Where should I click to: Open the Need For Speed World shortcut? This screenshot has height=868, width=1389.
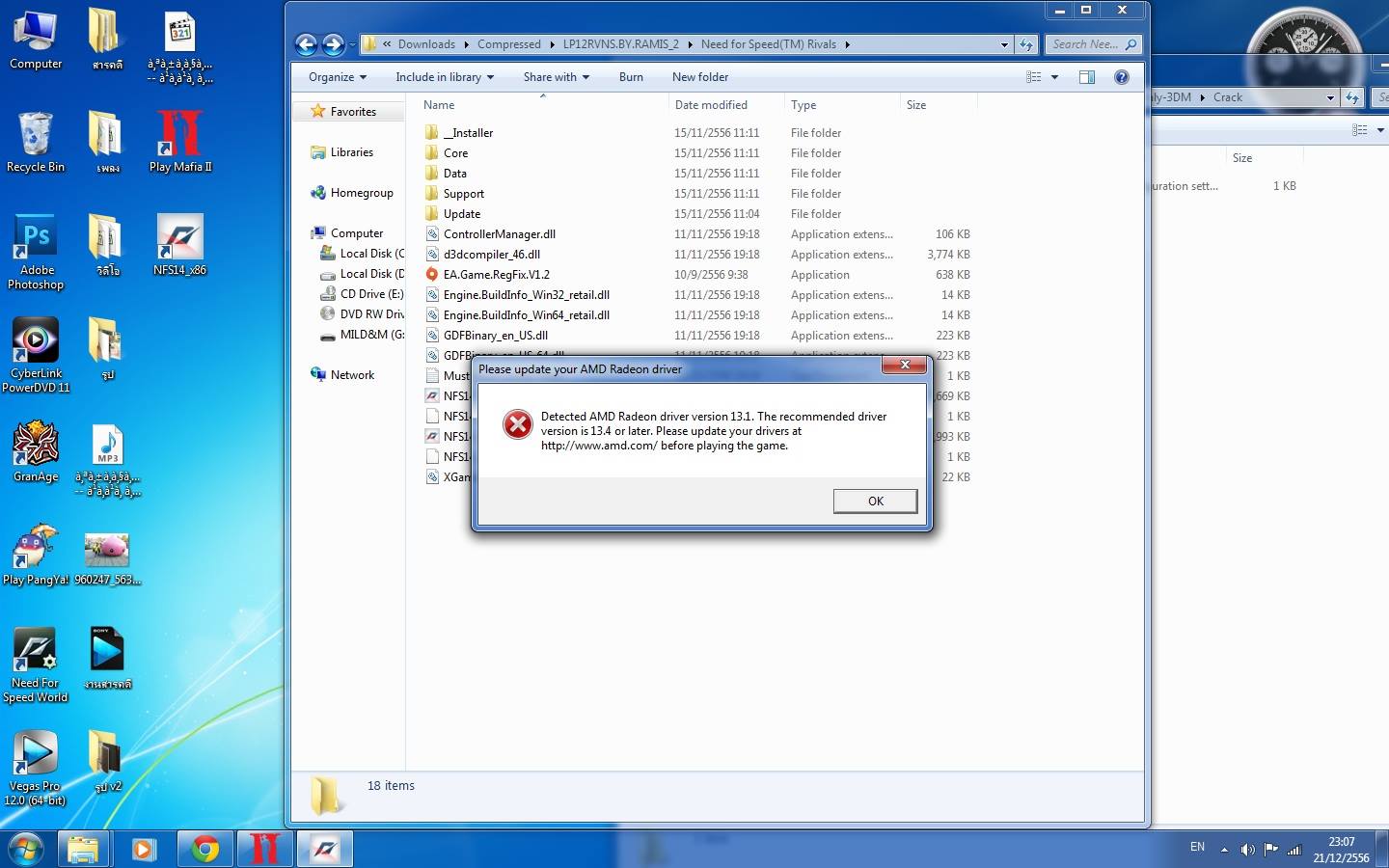(36, 665)
